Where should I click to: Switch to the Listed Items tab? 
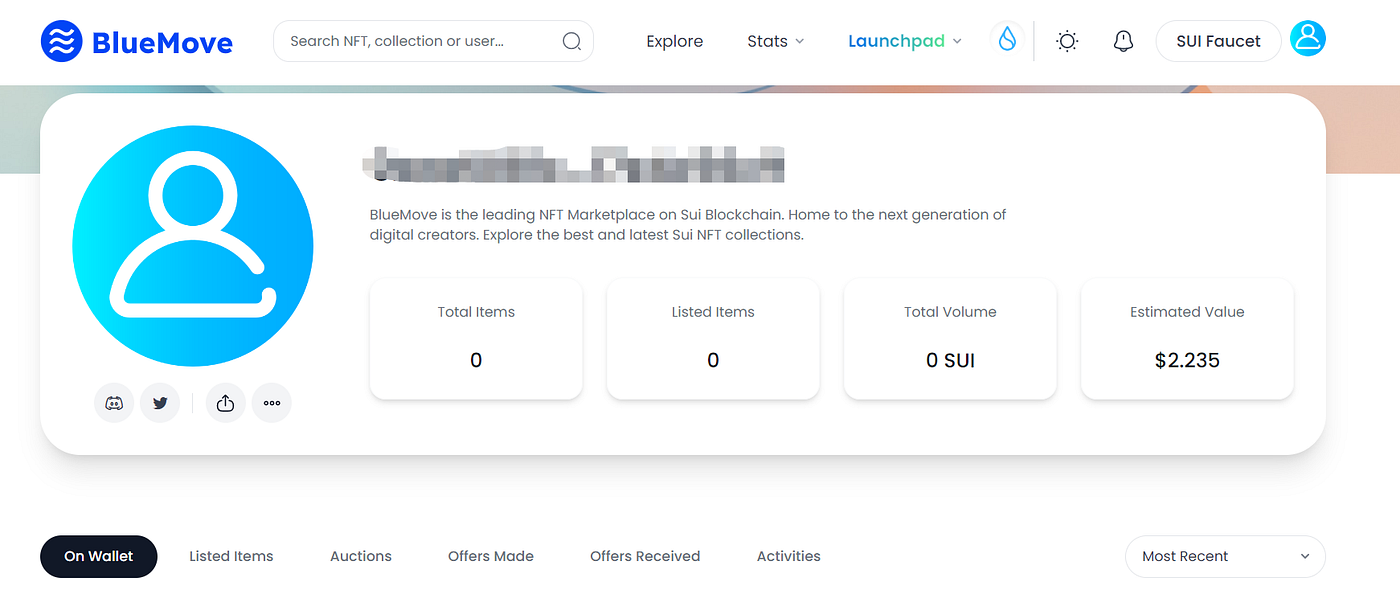(x=231, y=556)
